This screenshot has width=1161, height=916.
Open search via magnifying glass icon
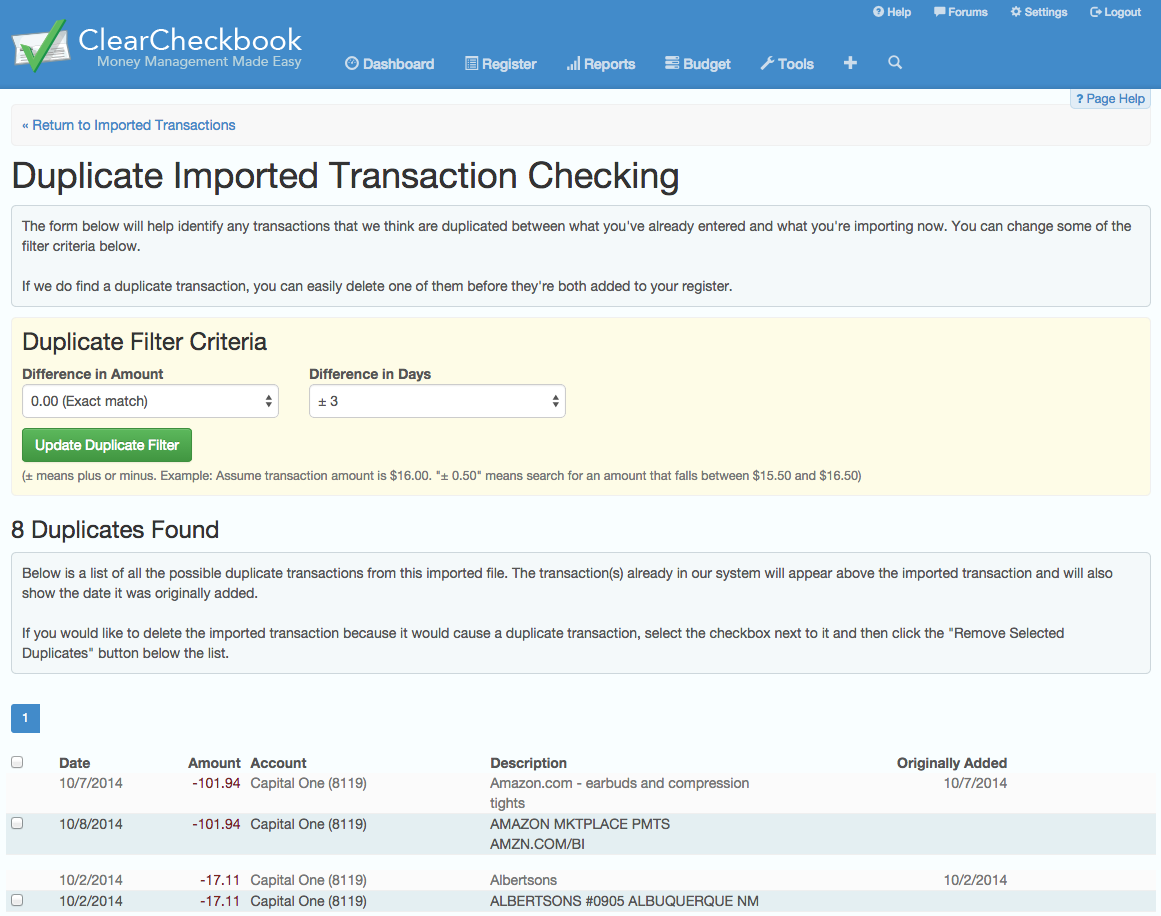(x=895, y=63)
